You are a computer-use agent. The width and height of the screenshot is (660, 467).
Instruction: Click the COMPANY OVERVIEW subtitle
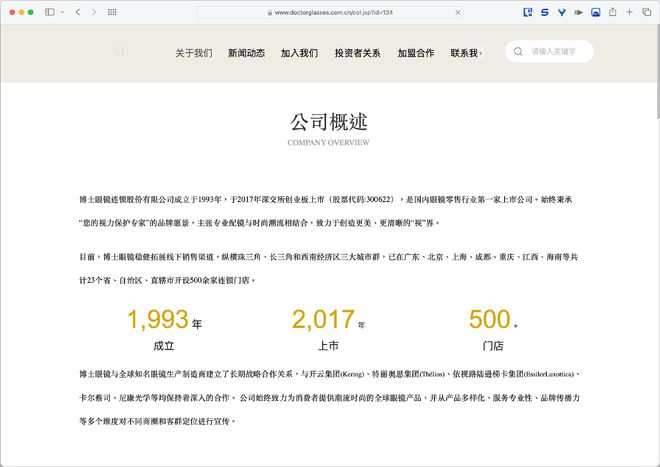[x=329, y=142]
